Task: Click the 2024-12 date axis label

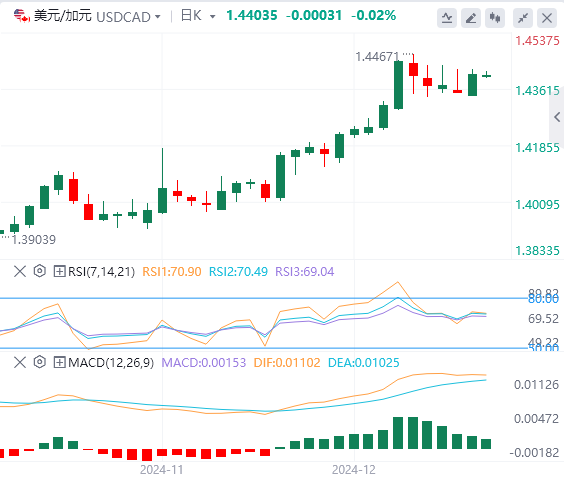Action: (x=354, y=470)
